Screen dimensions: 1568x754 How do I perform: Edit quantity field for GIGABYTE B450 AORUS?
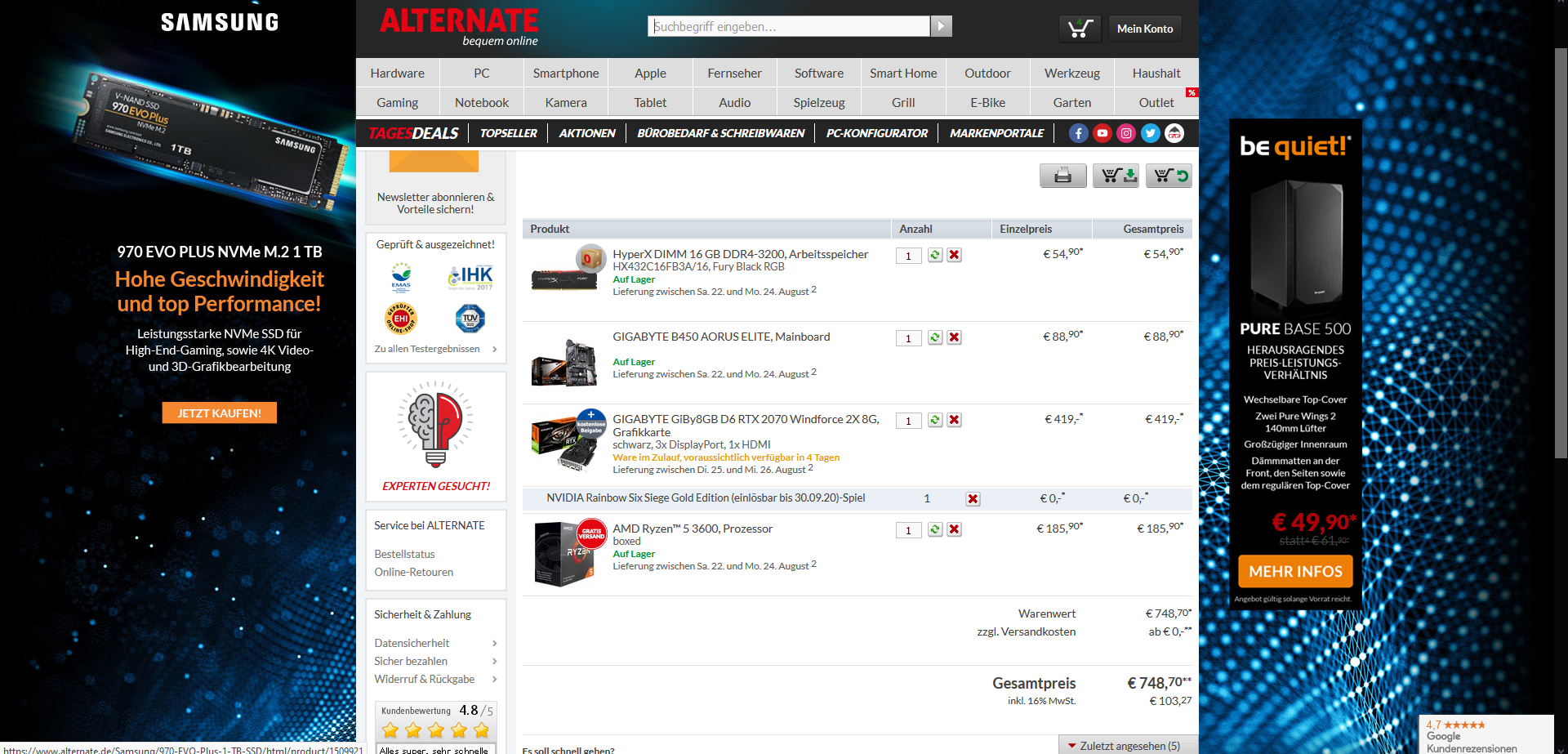[x=908, y=338]
